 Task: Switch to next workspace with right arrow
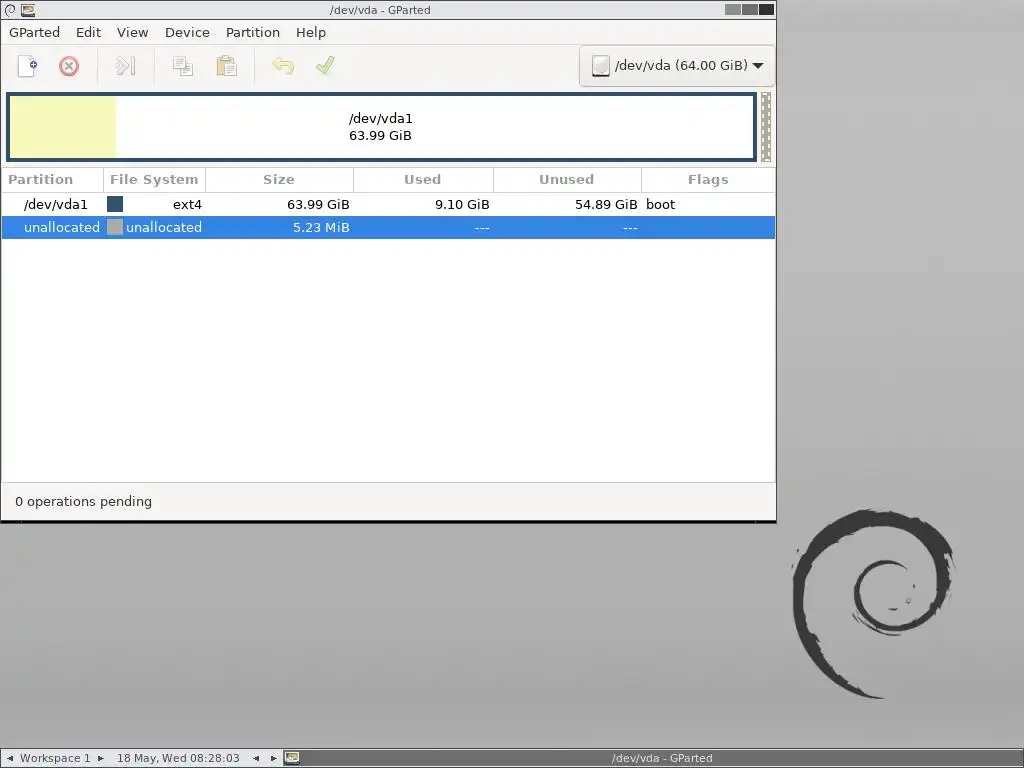(101, 758)
